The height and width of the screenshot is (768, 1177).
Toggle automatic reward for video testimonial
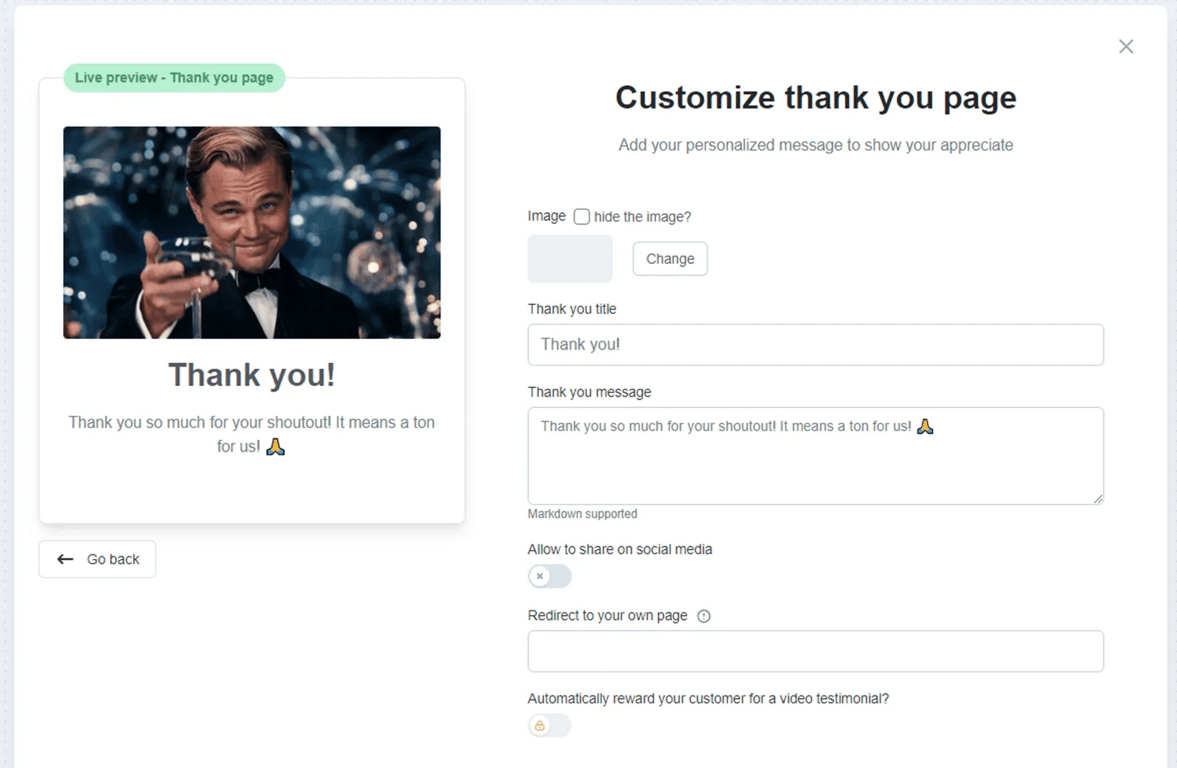pos(549,725)
